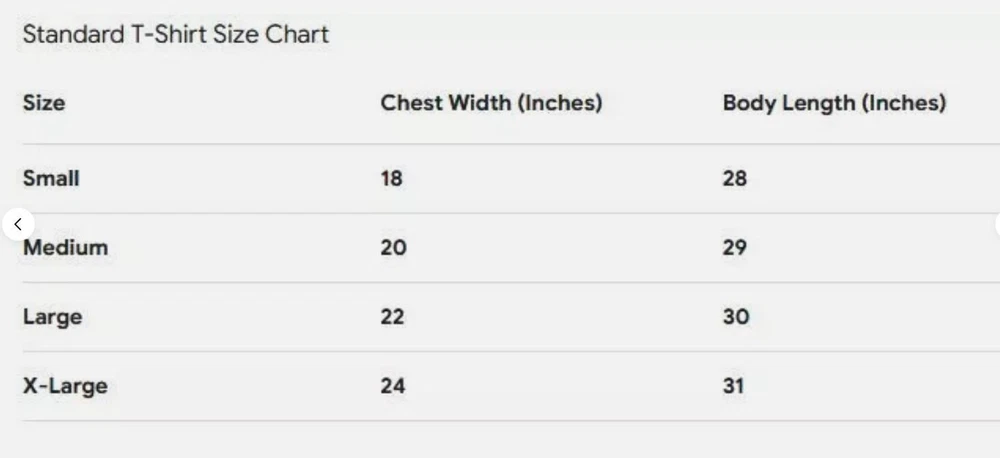Select chest width value 24 for X-Large

click(x=393, y=386)
